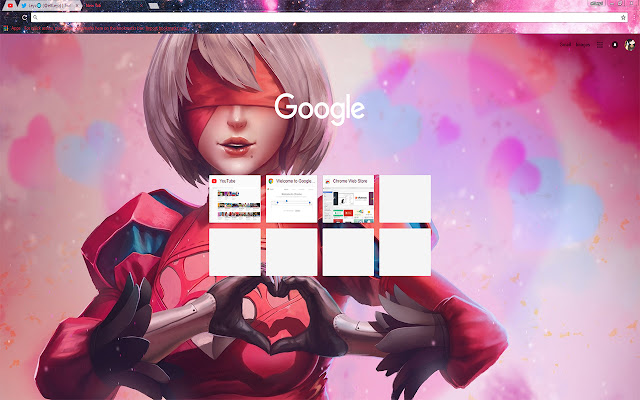Open the Google apps grid launcher
The height and width of the screenshot is (400, 640).
click(x=600, y=45)
